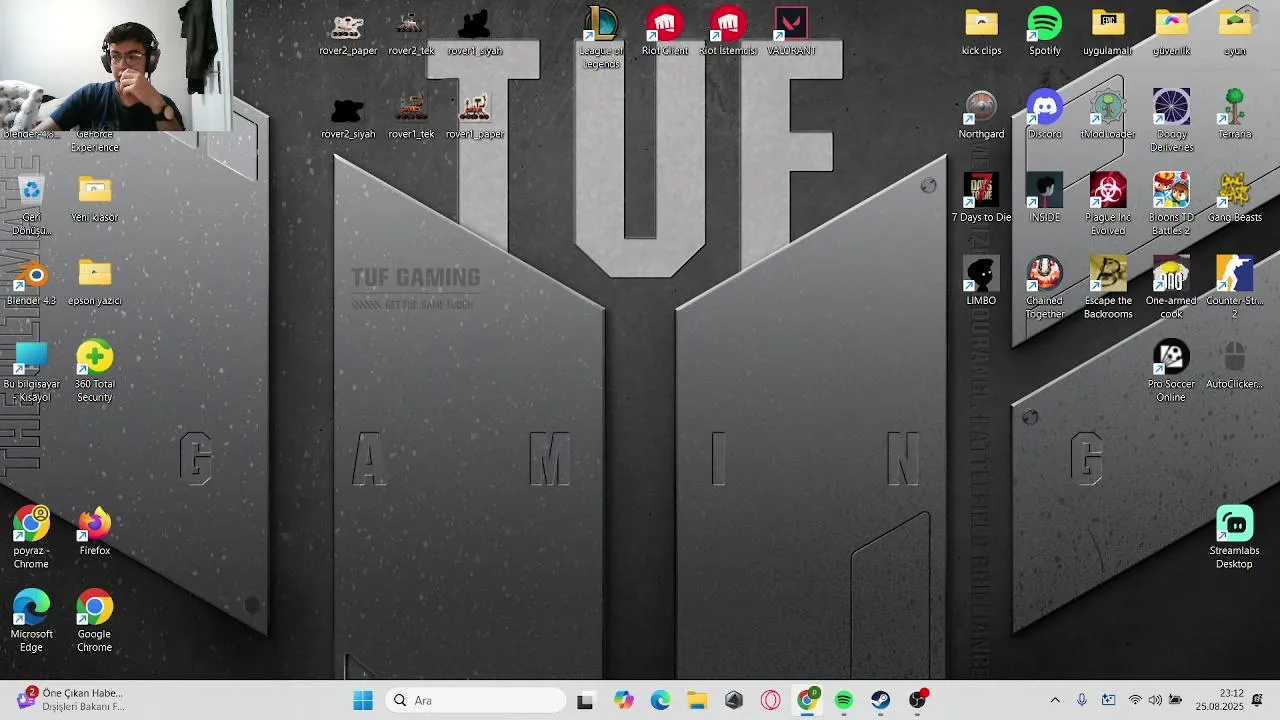Launch the Google Chrome desktop shortcut
The image size is (1280, 720).
[95, 622]
